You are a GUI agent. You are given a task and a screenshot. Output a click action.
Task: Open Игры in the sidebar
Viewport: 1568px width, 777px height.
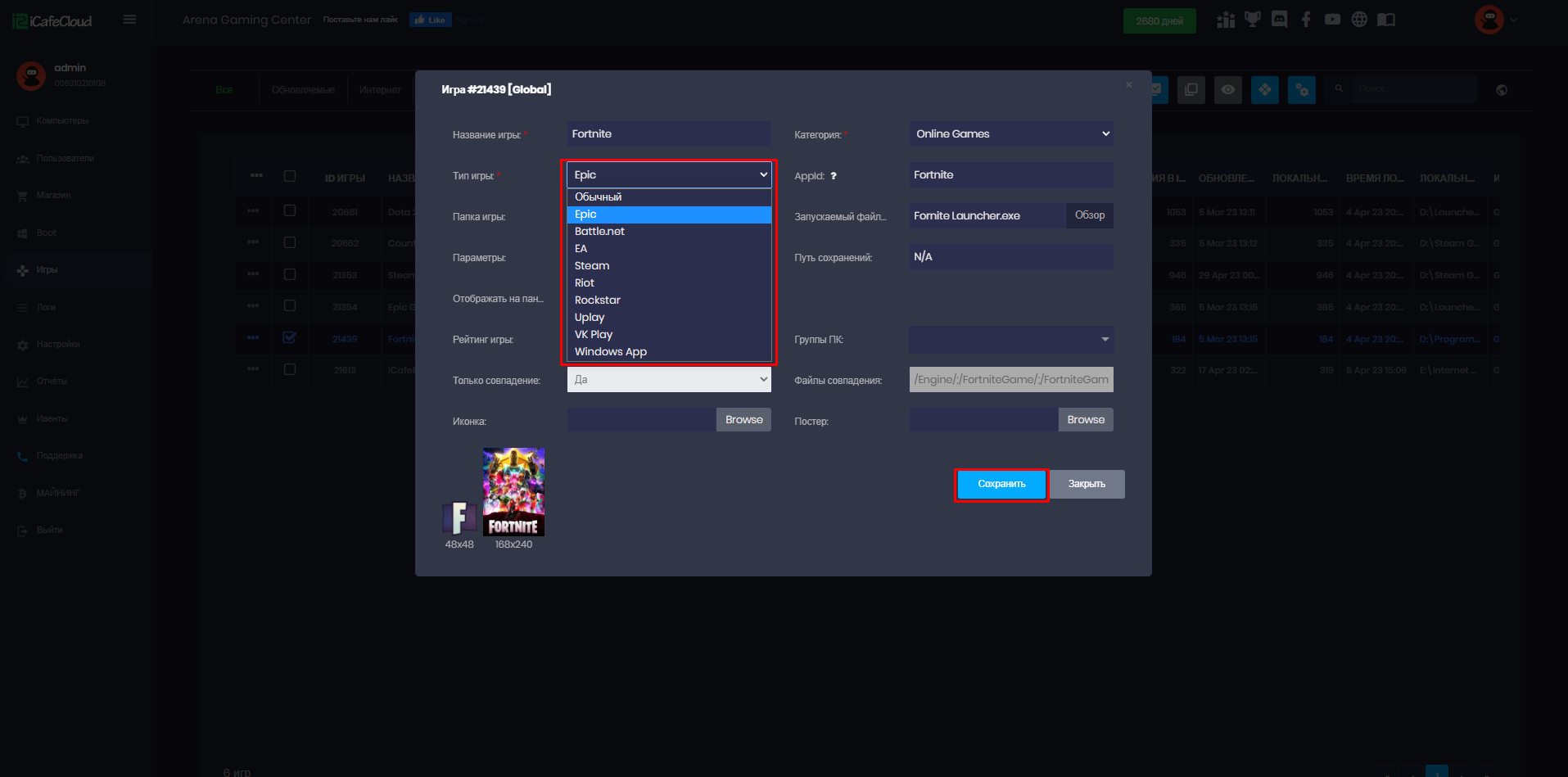47,270
